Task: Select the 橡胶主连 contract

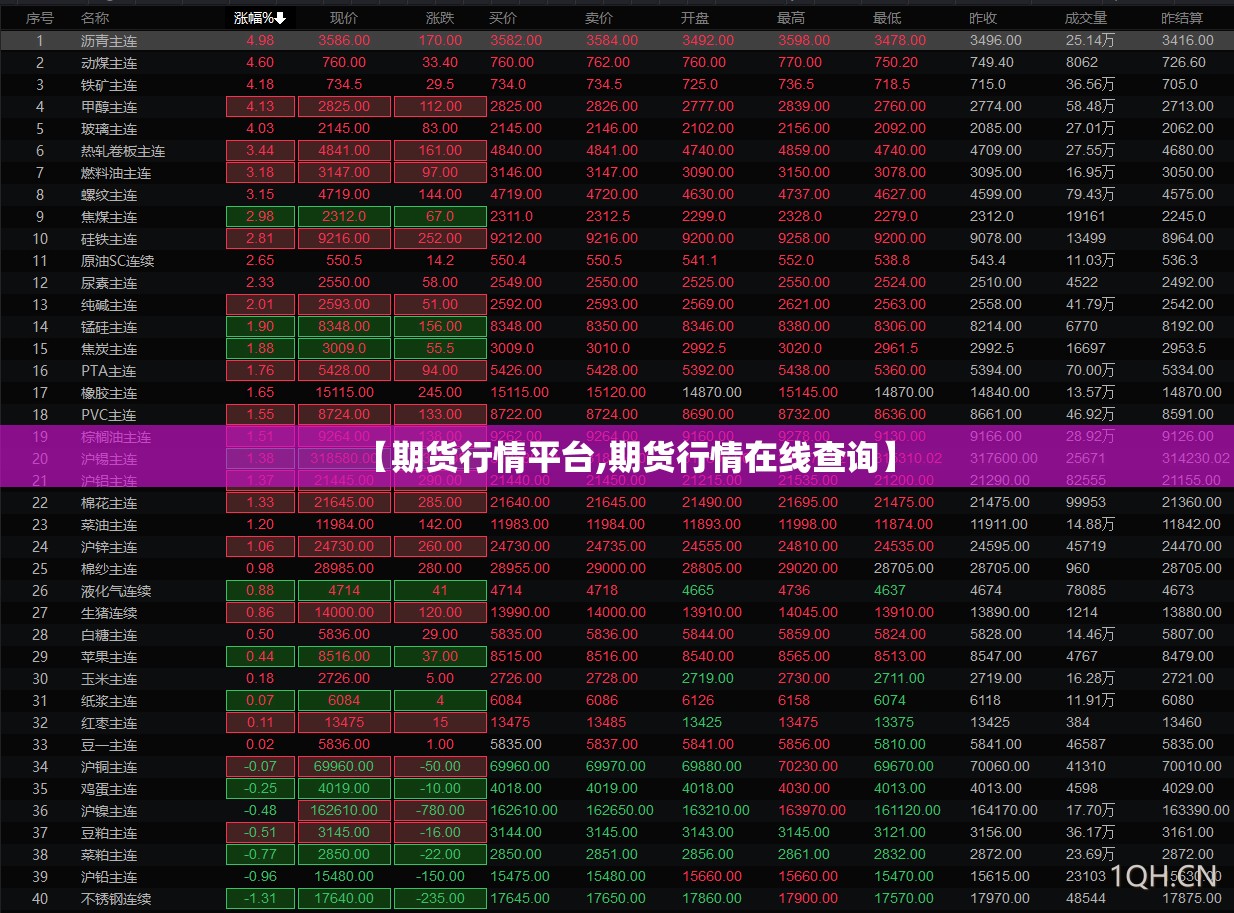Action: pyautogui.click(x=109, y=393)
